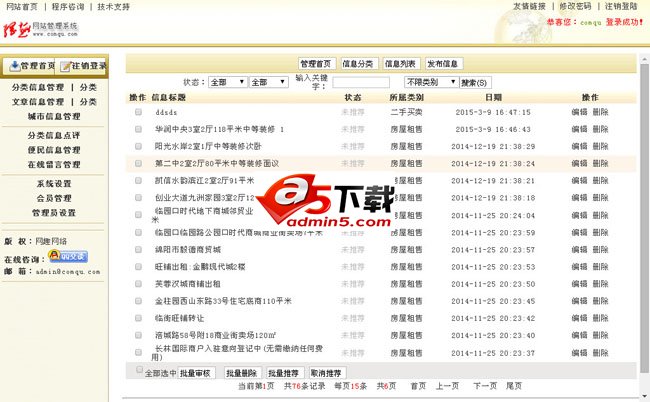Viewport: 650px width, 402px height.
Task: Click the 批量审核 button
Action: 196,373
